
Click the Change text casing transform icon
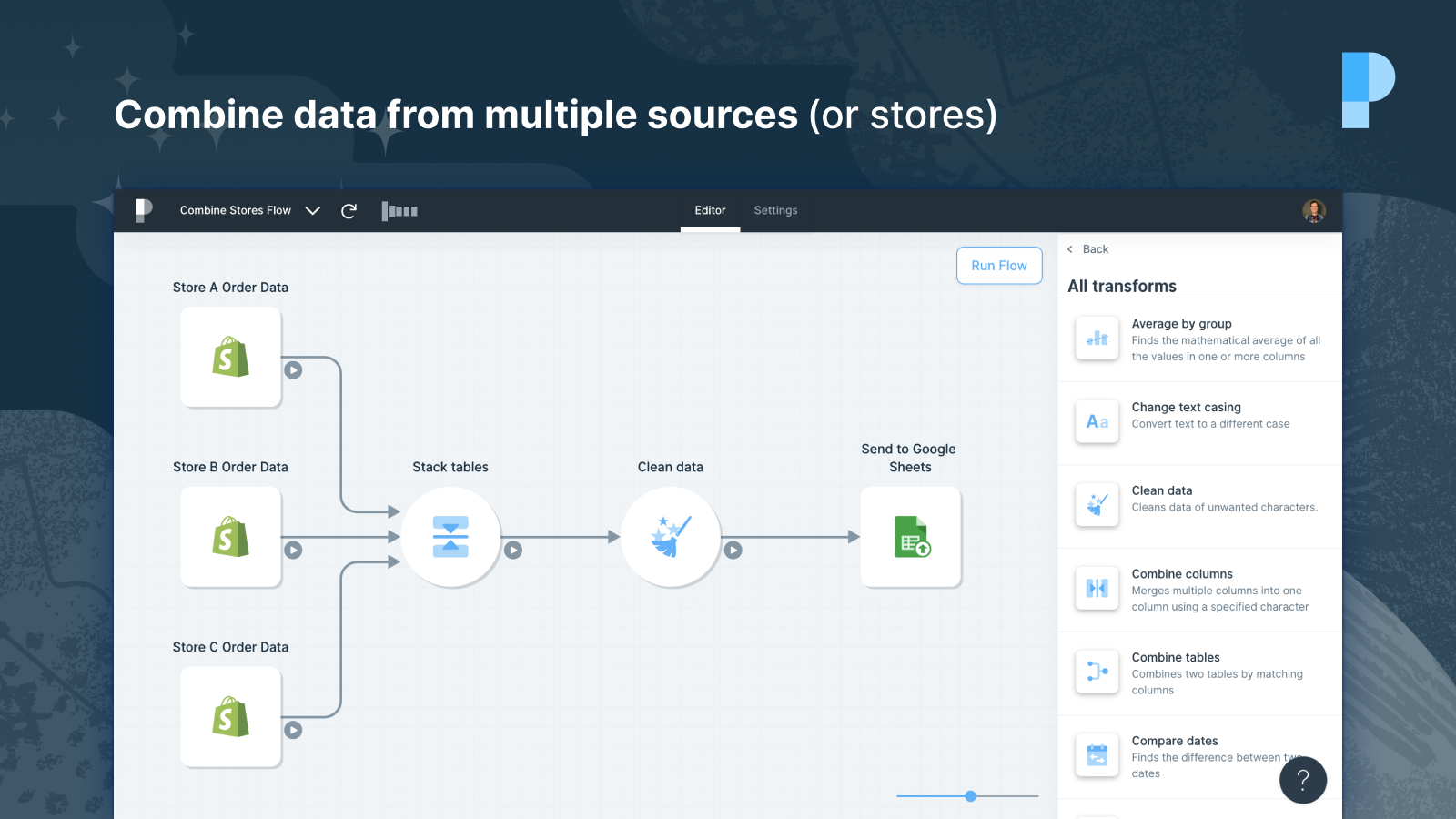[1097, 421]
